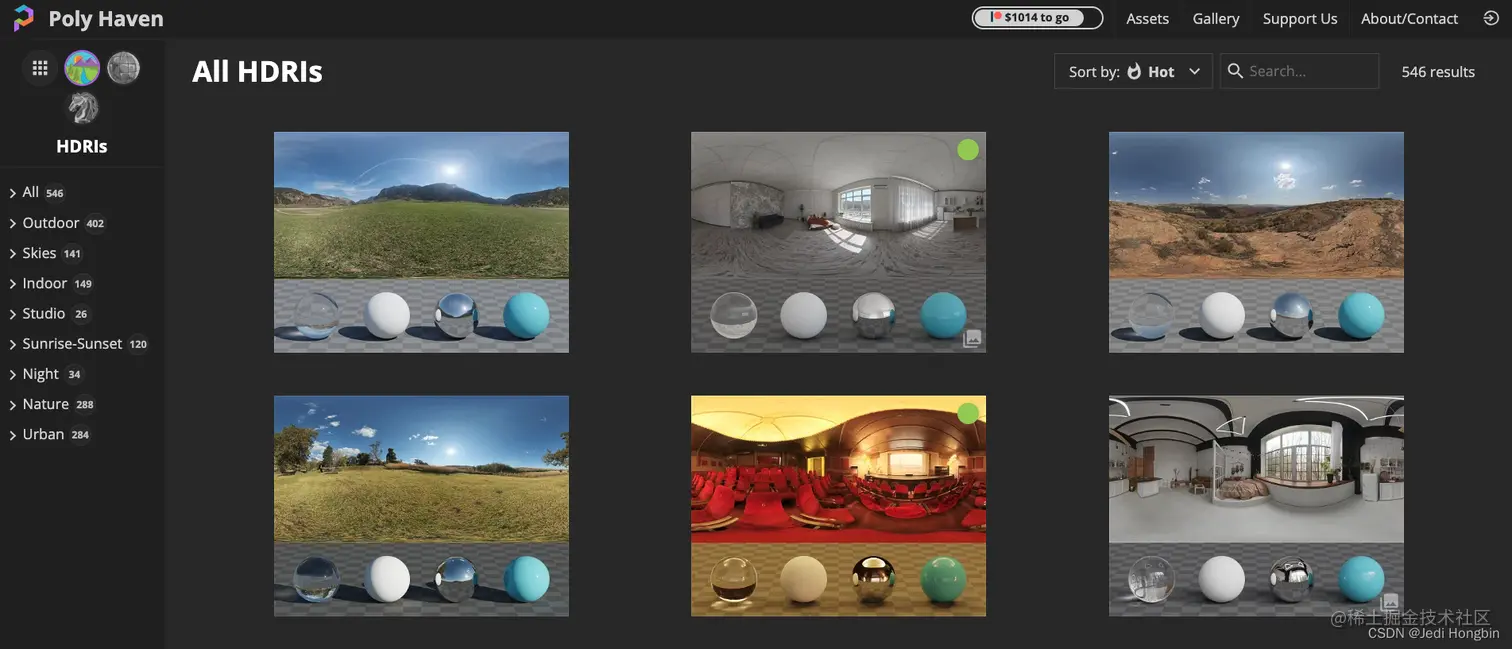
Task: Toggle the Studio category filter
Action: click(x=44, y=313)
